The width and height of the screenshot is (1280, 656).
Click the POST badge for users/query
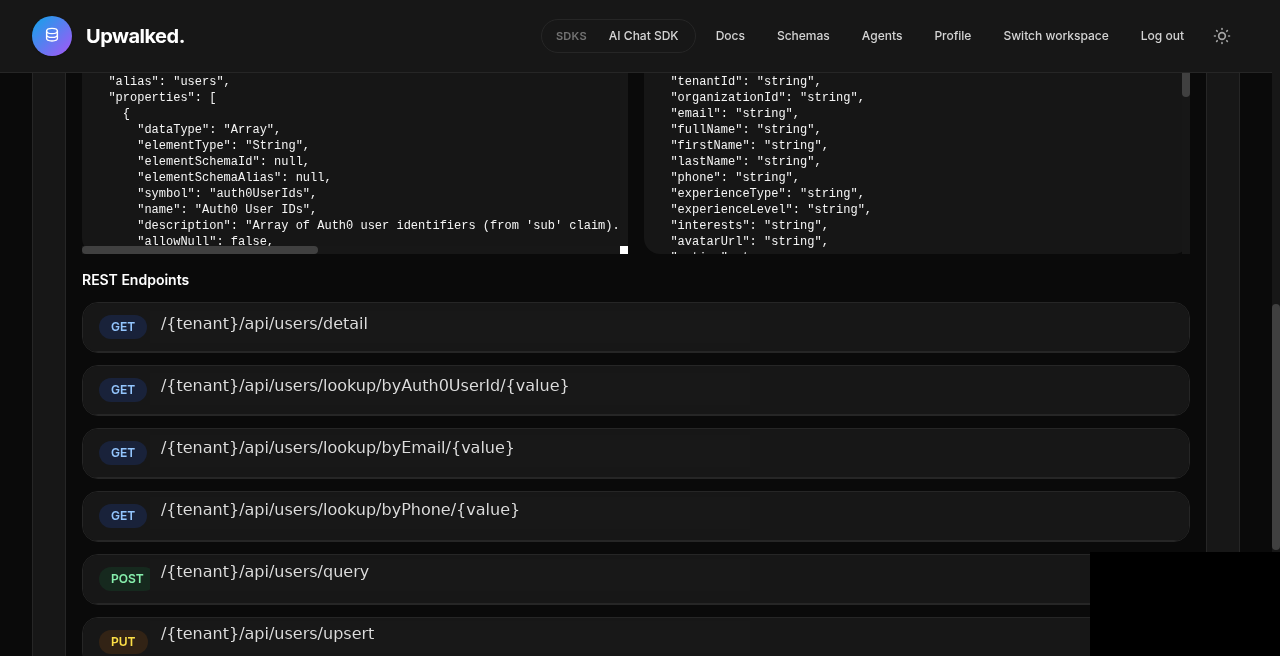click(125, 579)
